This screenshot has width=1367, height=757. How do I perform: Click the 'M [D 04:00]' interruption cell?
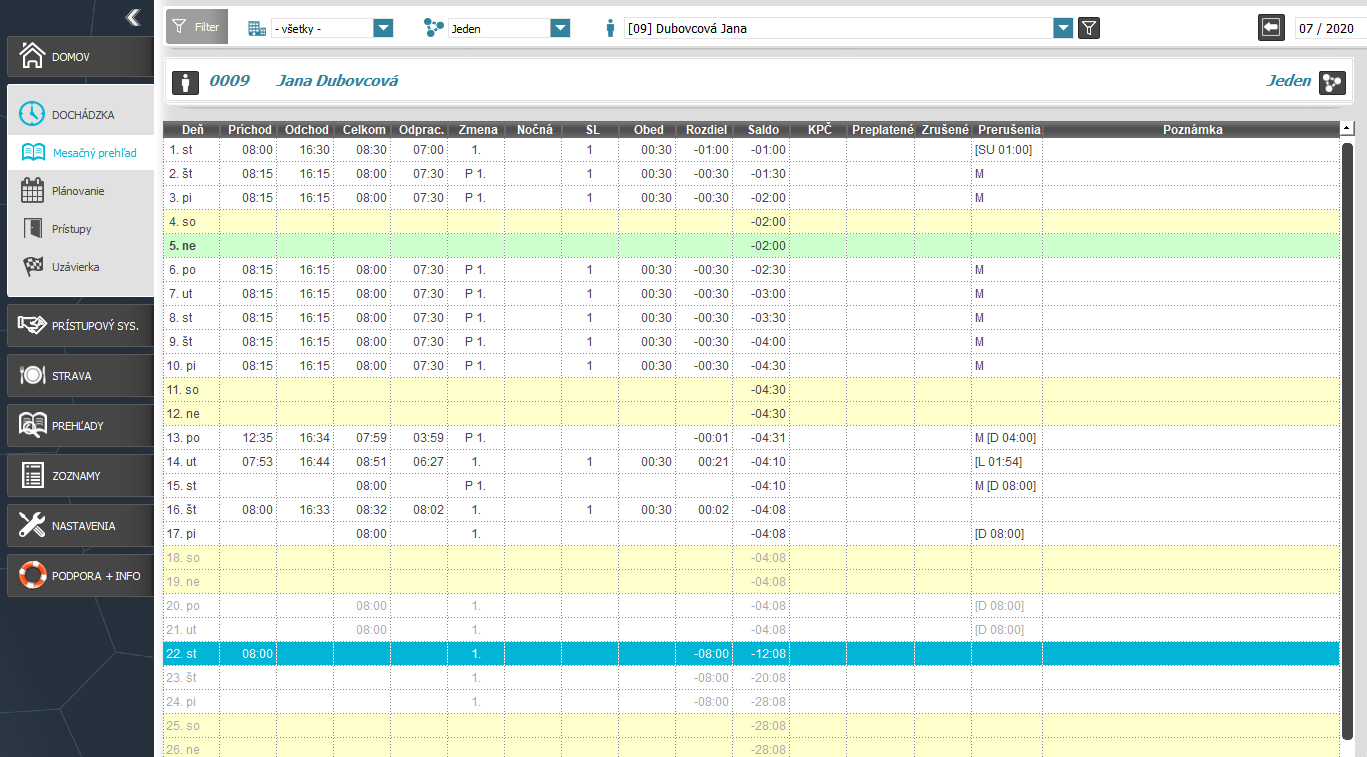1005,438
